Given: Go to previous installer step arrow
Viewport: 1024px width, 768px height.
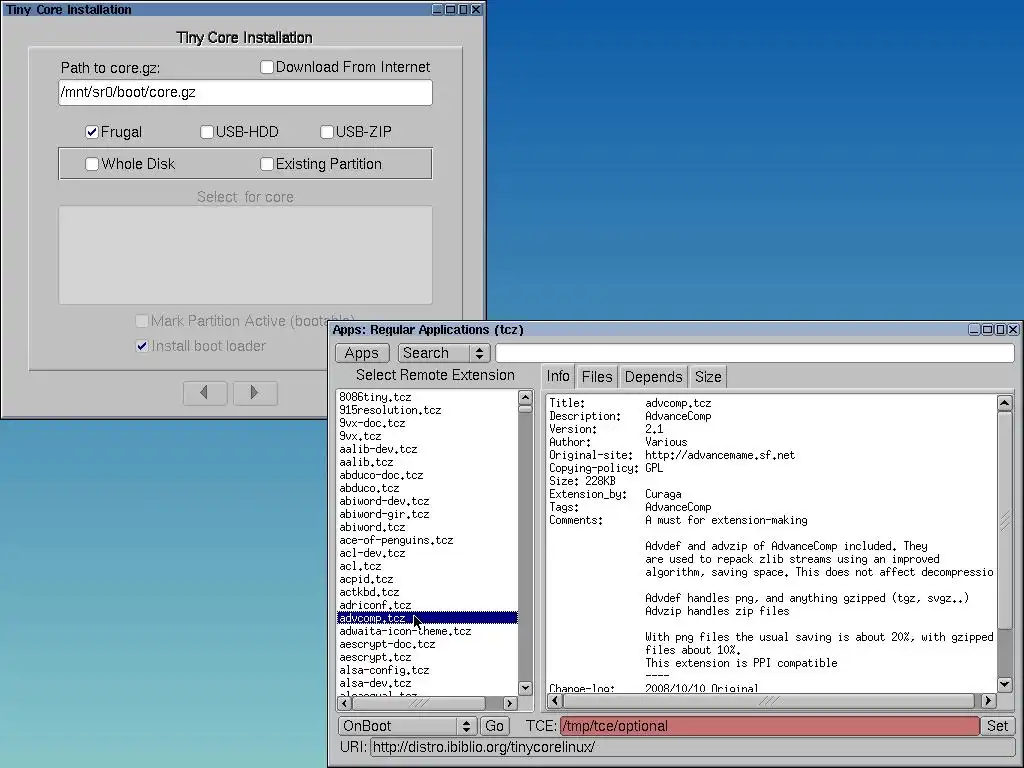Looking at the screenshot, I should tap(204, 392).
